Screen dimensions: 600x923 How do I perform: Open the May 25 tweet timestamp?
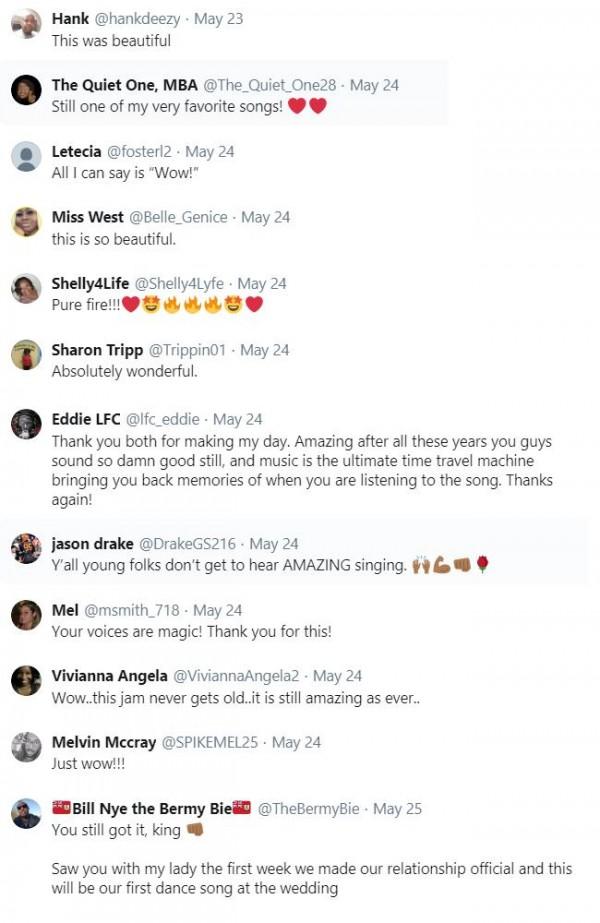pyautogui.click(x=398, y=808)
